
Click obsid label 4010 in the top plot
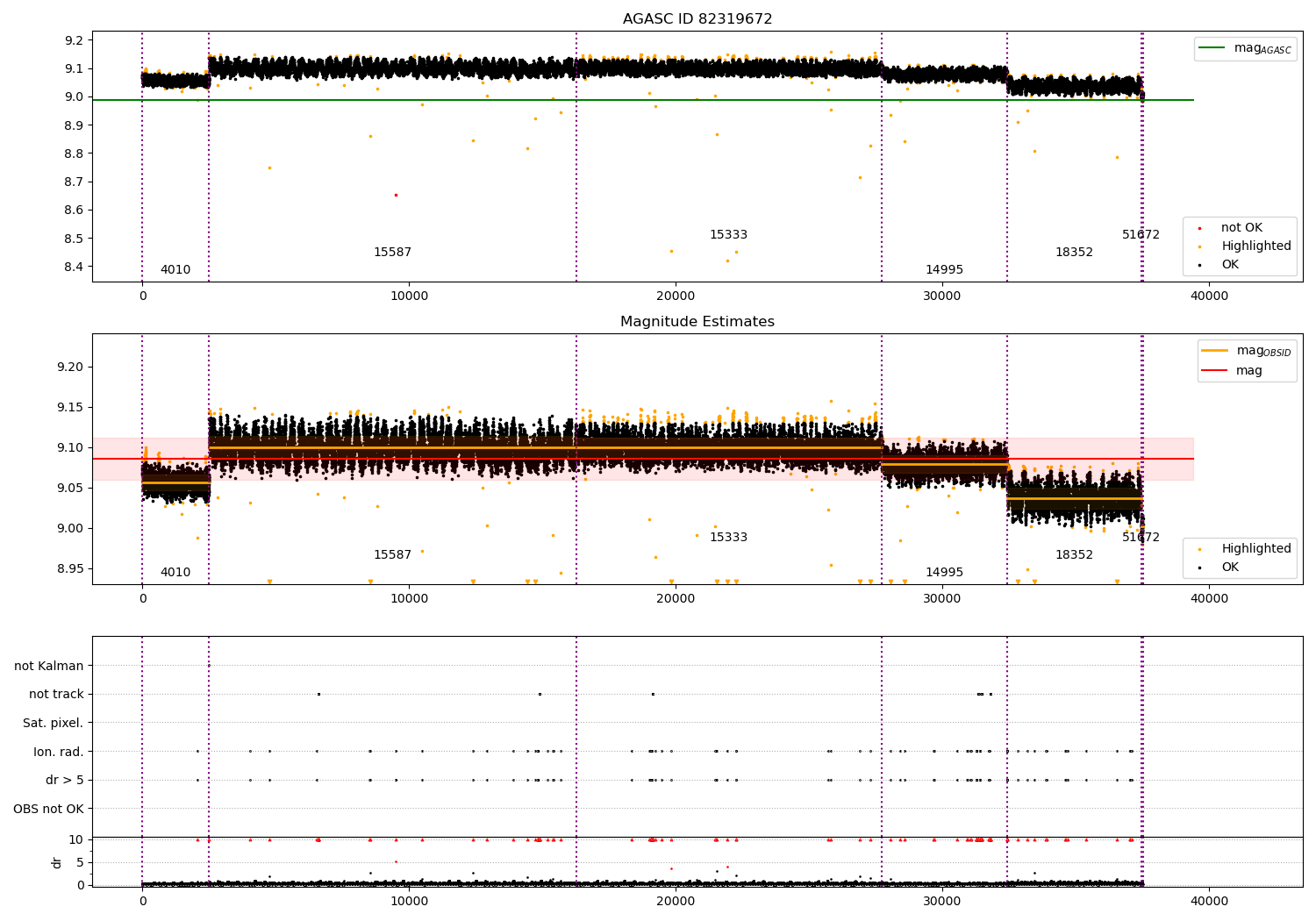pos(175,270)
